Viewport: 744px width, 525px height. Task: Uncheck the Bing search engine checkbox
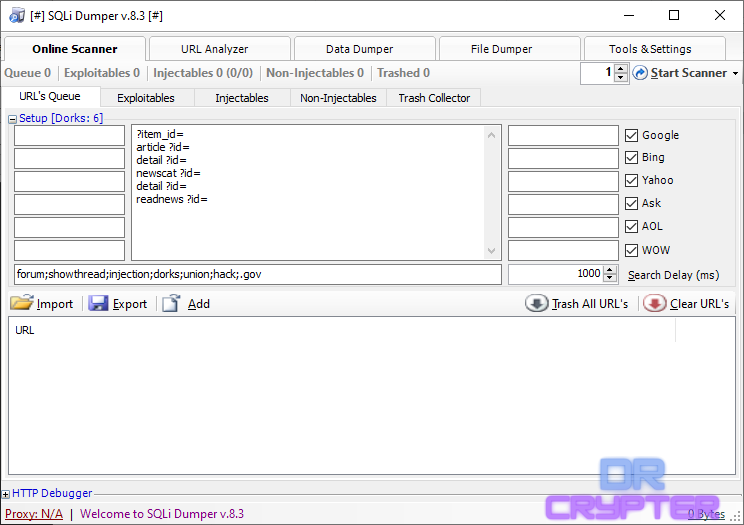click(x=632, y=158)
